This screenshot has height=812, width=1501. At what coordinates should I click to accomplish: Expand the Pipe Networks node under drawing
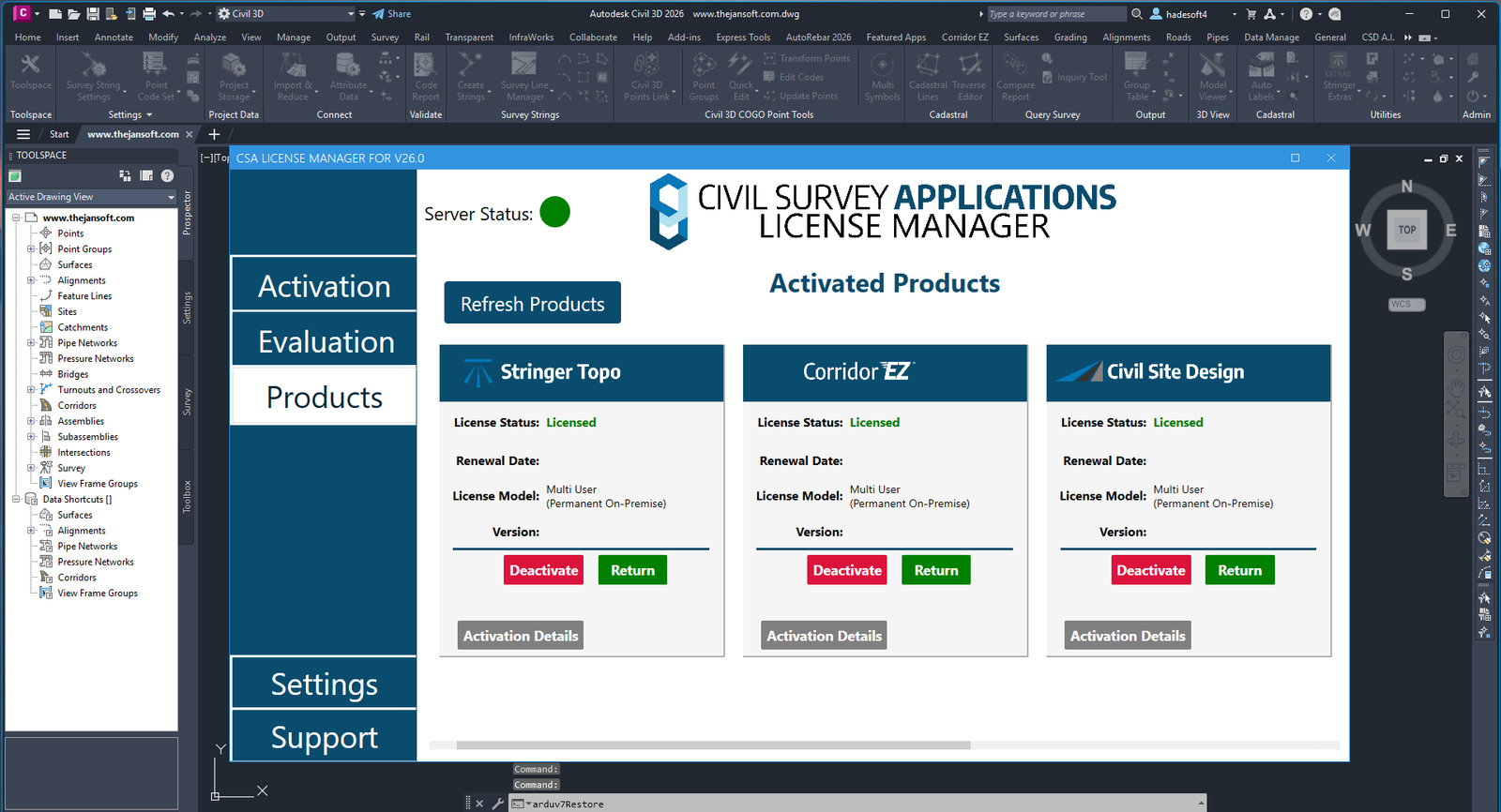click(31, 343)
